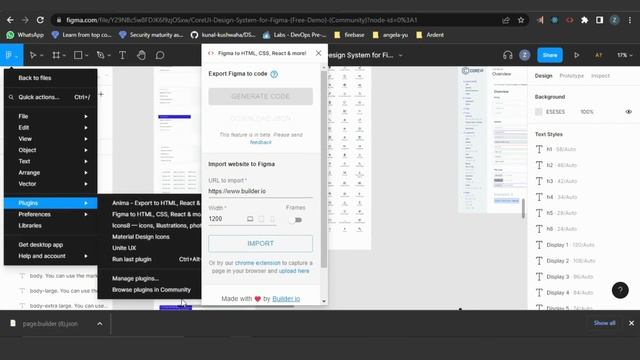640x360 pixels.
Task: Select the Move tool
Action: (x=33, y=55)
